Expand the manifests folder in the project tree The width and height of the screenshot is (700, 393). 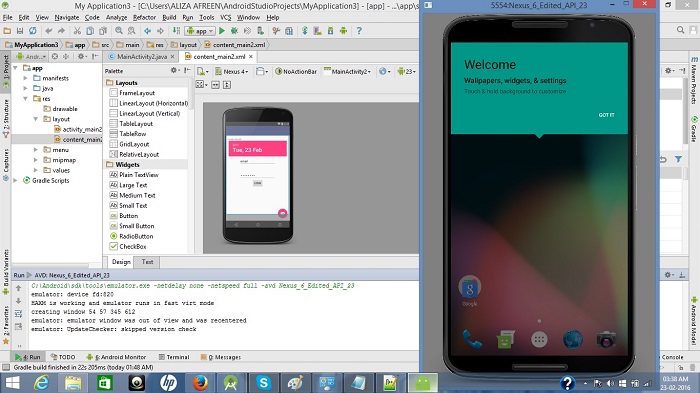[x=25, y=78]
